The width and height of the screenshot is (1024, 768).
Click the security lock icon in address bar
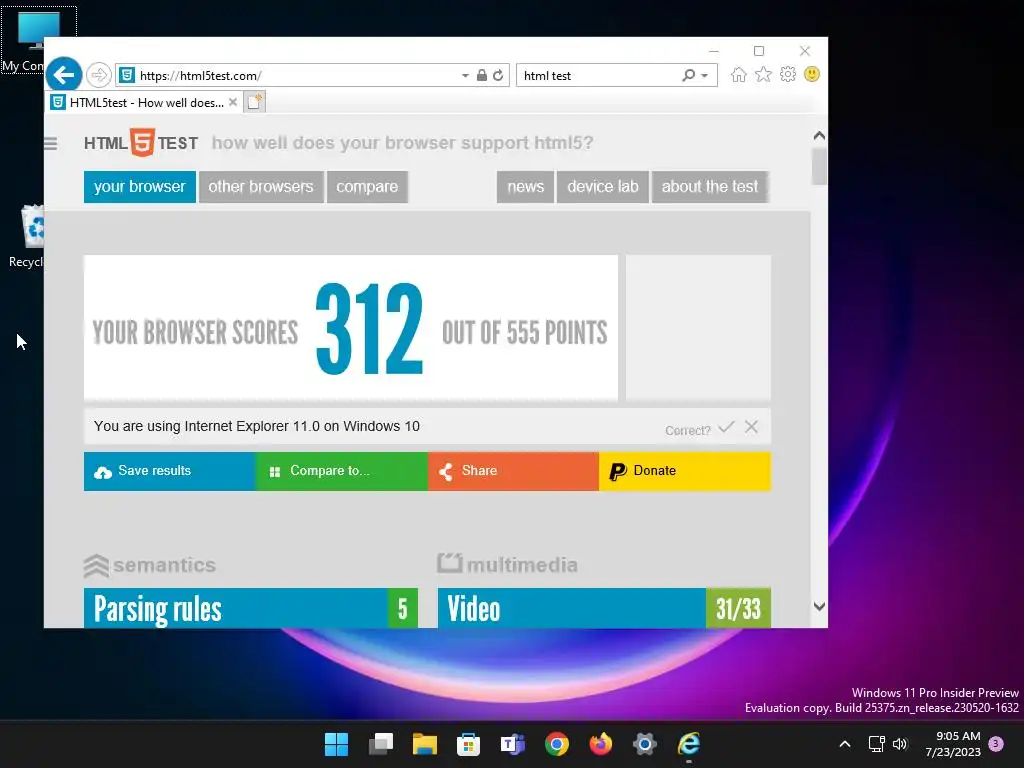click(481, 75)
